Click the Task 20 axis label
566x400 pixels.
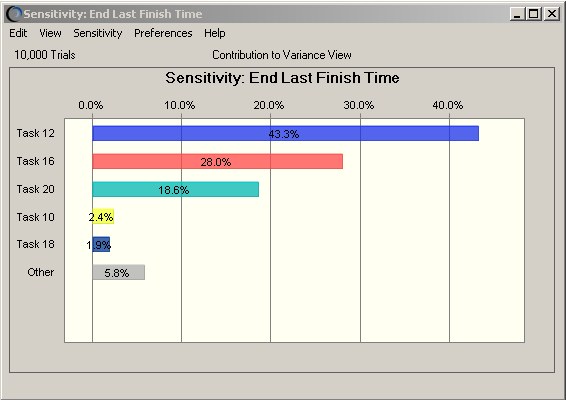click(x=35, y=189)
